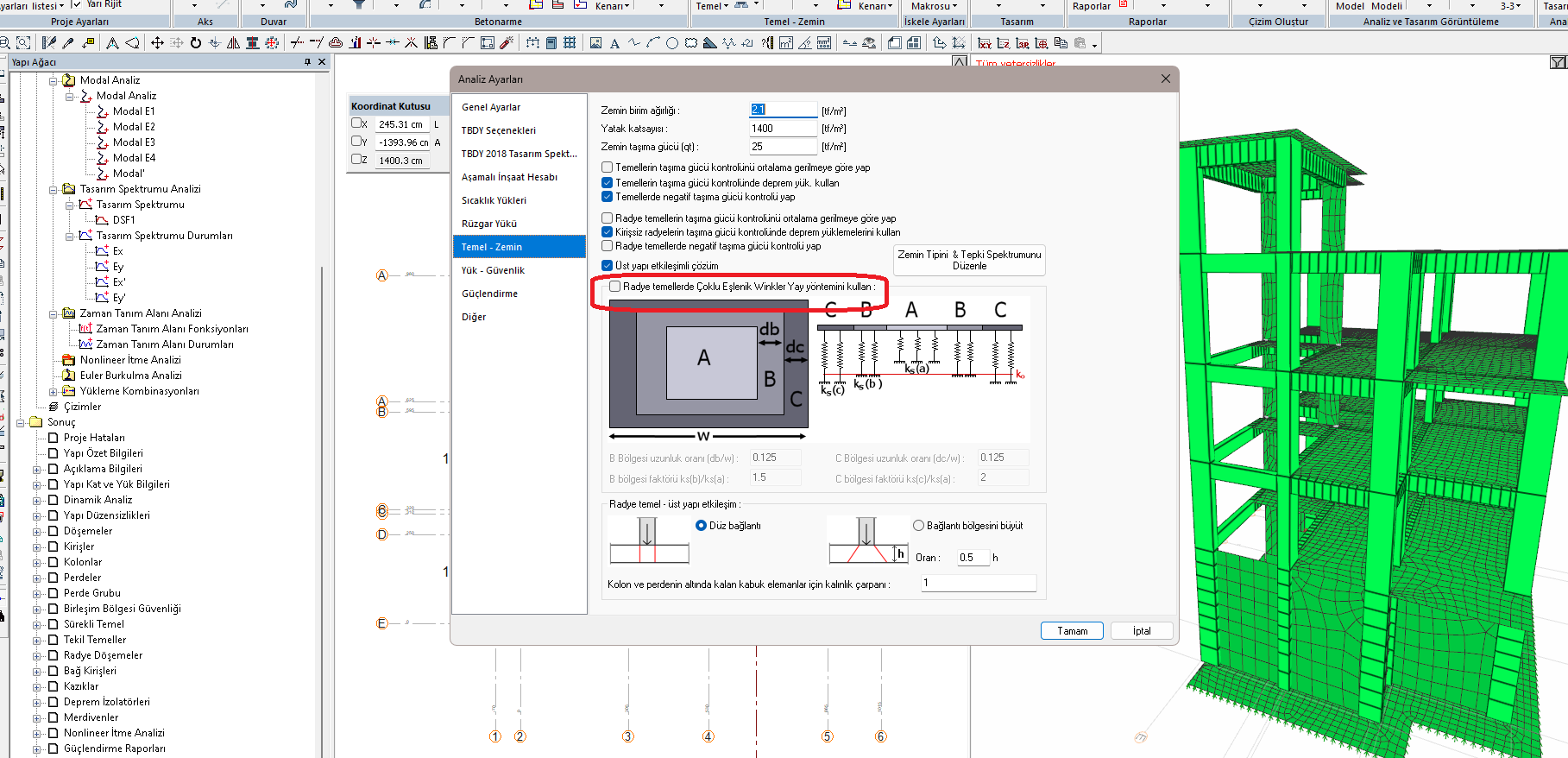Select Bağlantı bölgesini büyüt radio option
The image size is (1568, 758).
[x=918, y=526]
